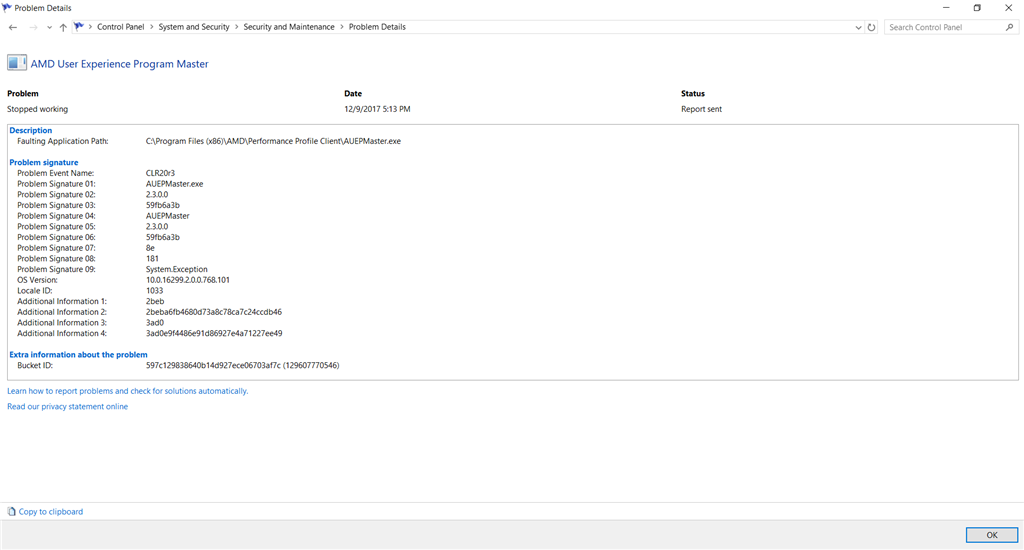Click Extra information about the problem heading
The height and width of the screenshot is (550, 1024).
point(78,355)
